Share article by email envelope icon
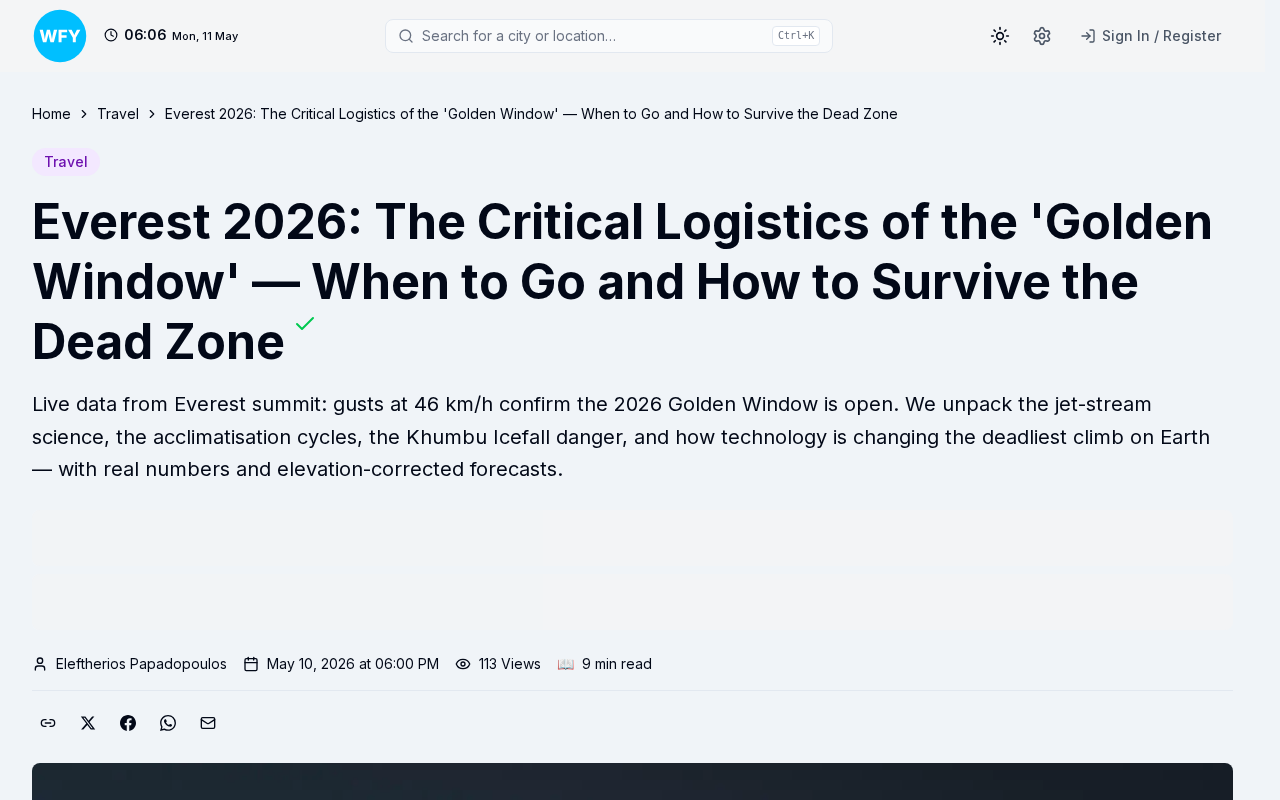1280x800 pixels. click(208, 723)
